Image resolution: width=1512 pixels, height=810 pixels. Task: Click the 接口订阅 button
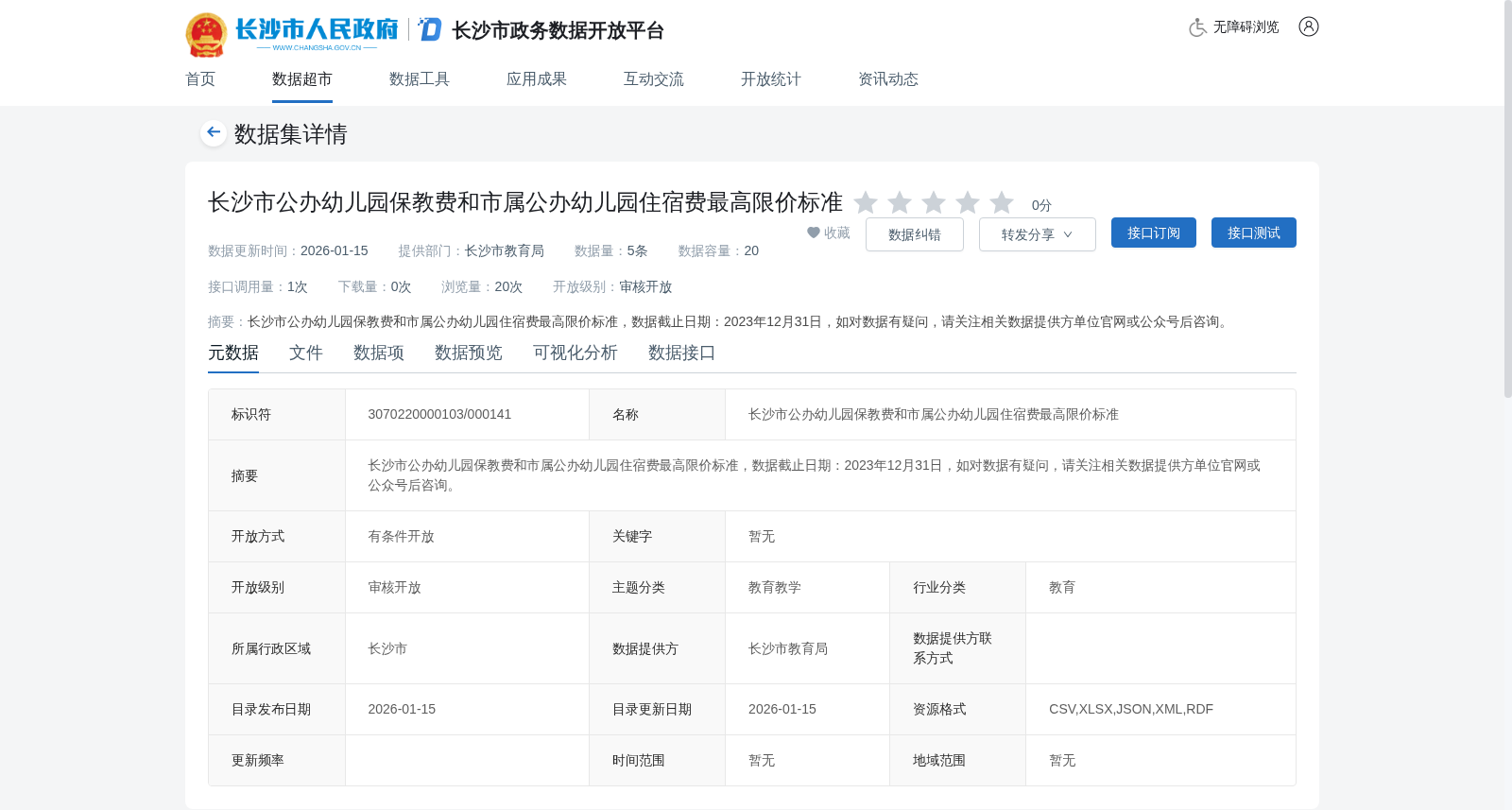coord(1154,233)
